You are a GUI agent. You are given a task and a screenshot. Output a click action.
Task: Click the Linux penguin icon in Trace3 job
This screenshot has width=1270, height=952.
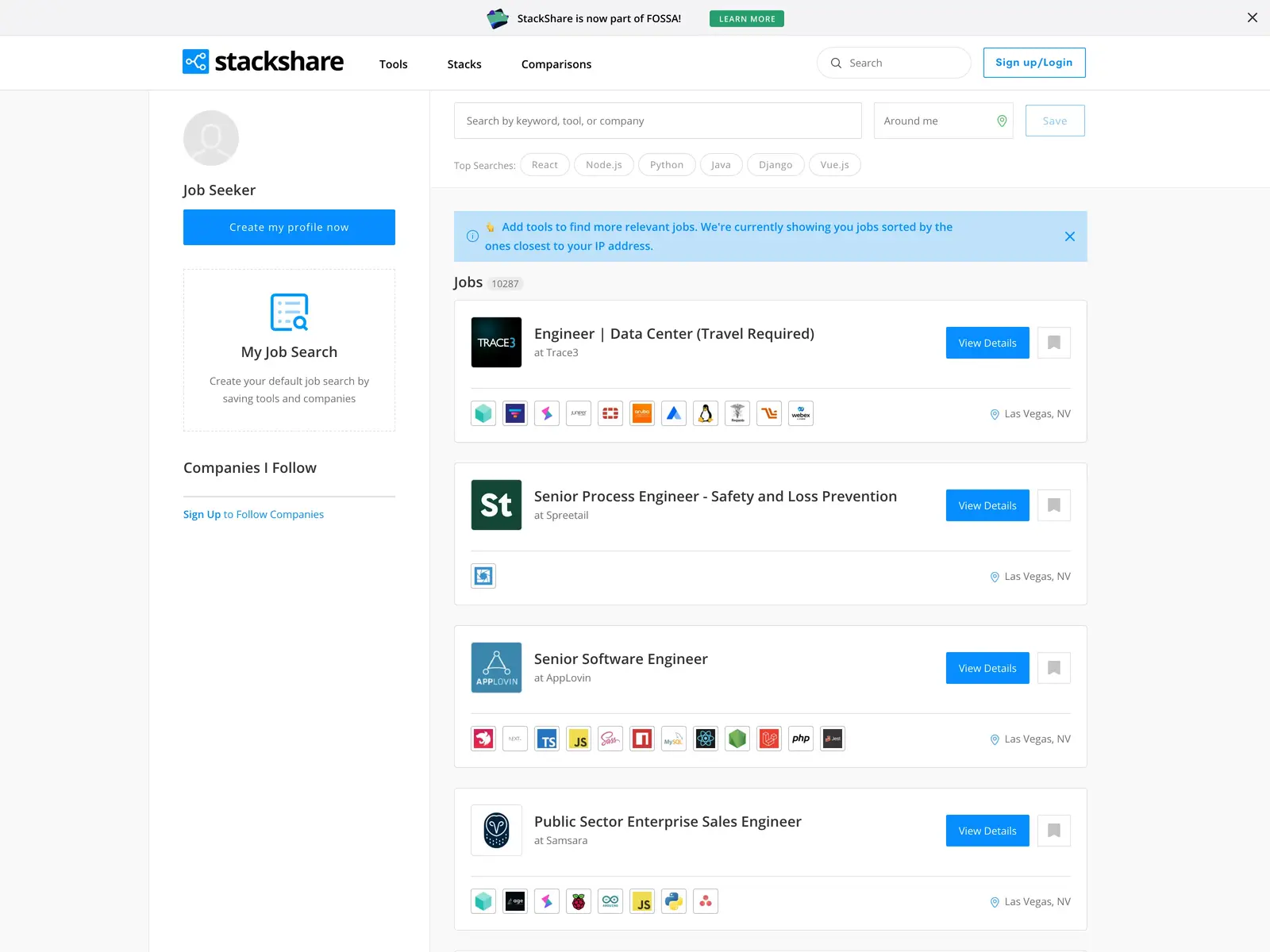706,413
